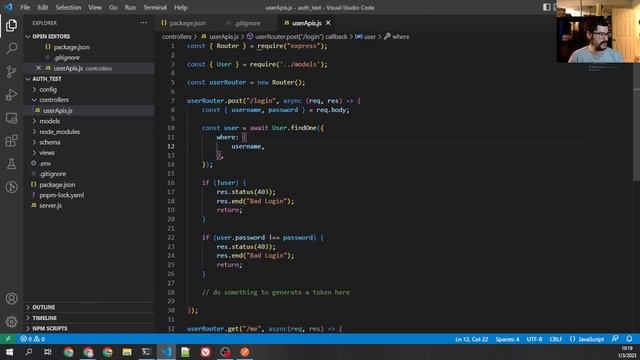Open the Manage gear settings icon
This screenshot has width=640, height=360.
(x=11, y=322)
